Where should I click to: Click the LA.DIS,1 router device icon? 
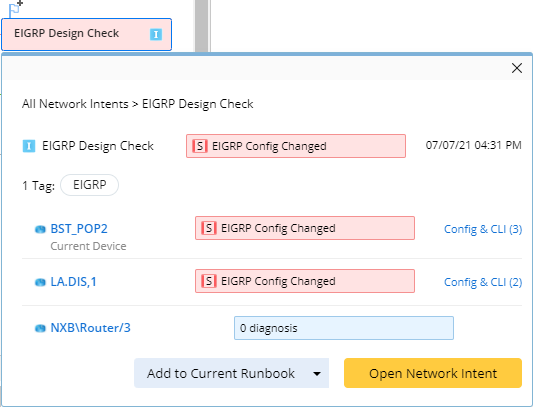point(40,282)
